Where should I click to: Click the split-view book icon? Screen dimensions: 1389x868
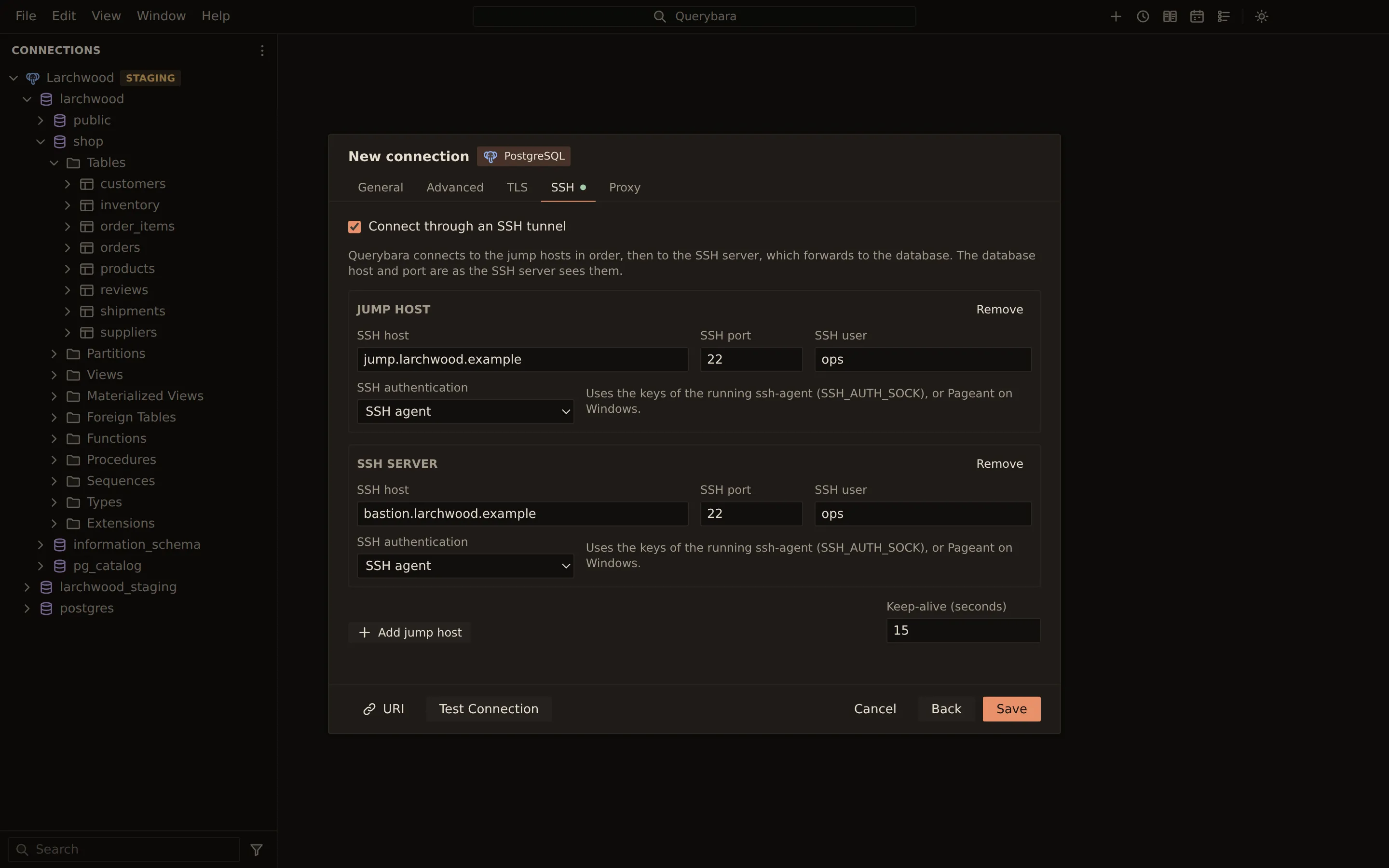1169,16
